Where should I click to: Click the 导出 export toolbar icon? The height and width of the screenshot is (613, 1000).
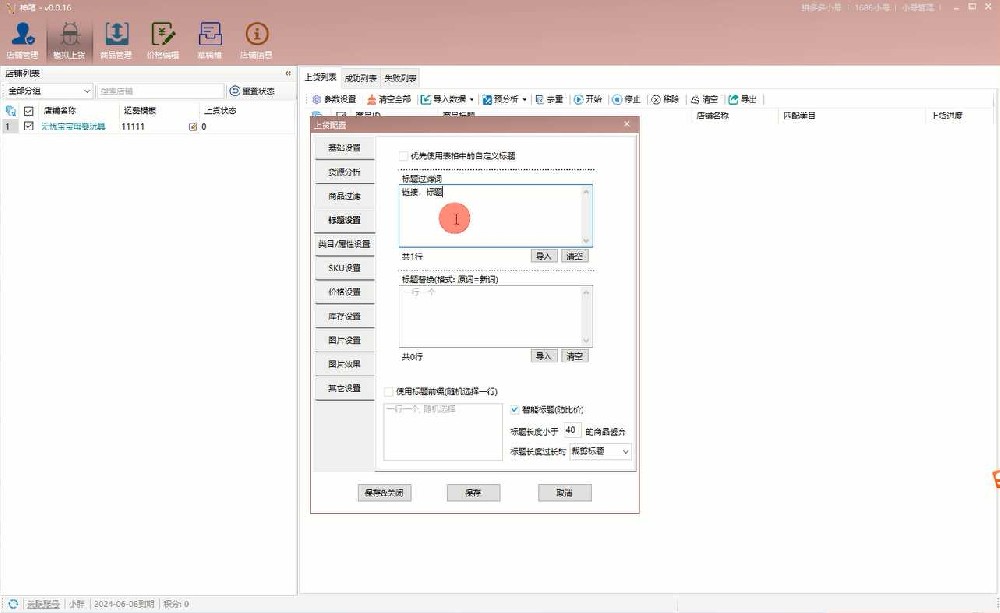(x=733, y=100)
